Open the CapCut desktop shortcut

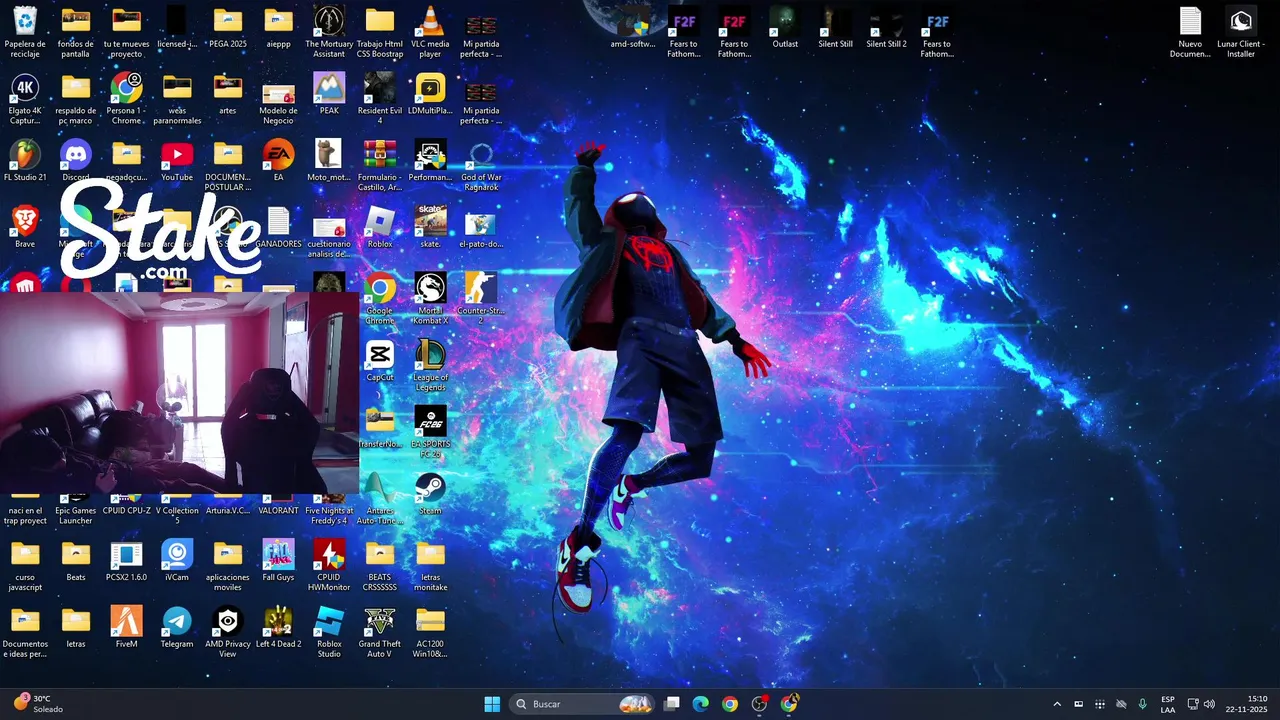point(380,361)
